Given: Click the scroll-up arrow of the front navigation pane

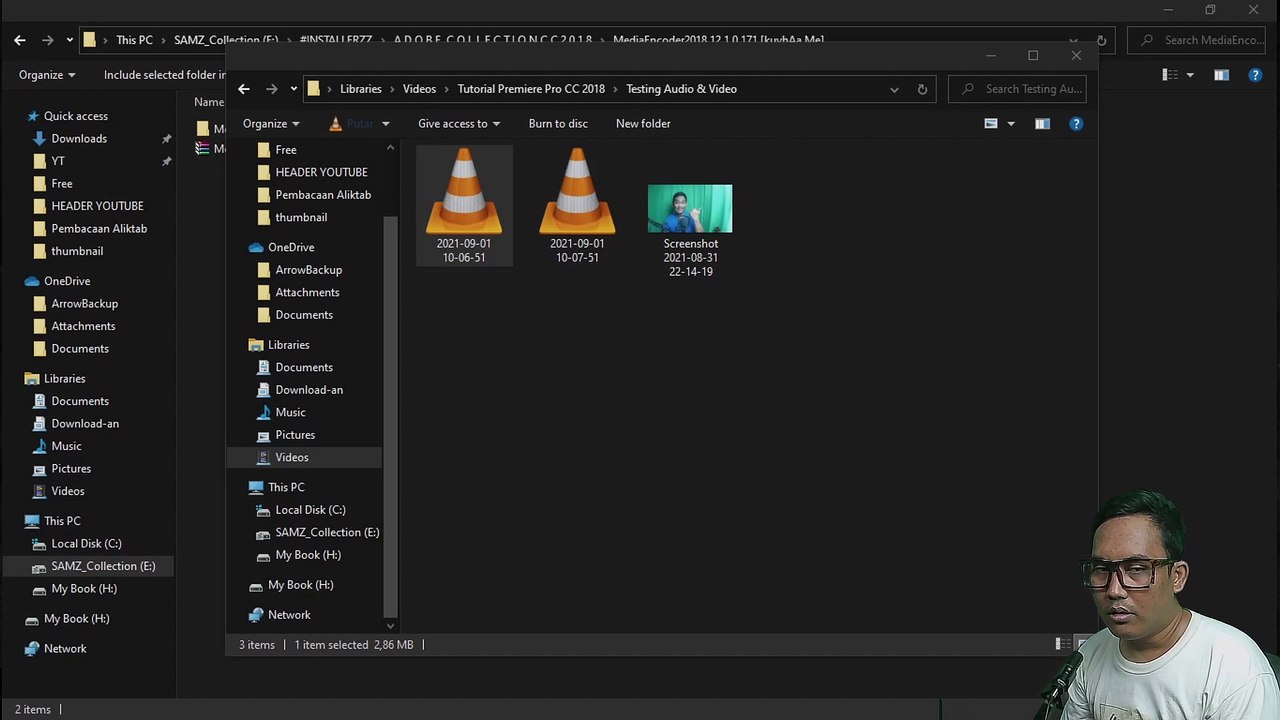Looking at the screenshot, I should pyautogui.click(x=390, y=148).
